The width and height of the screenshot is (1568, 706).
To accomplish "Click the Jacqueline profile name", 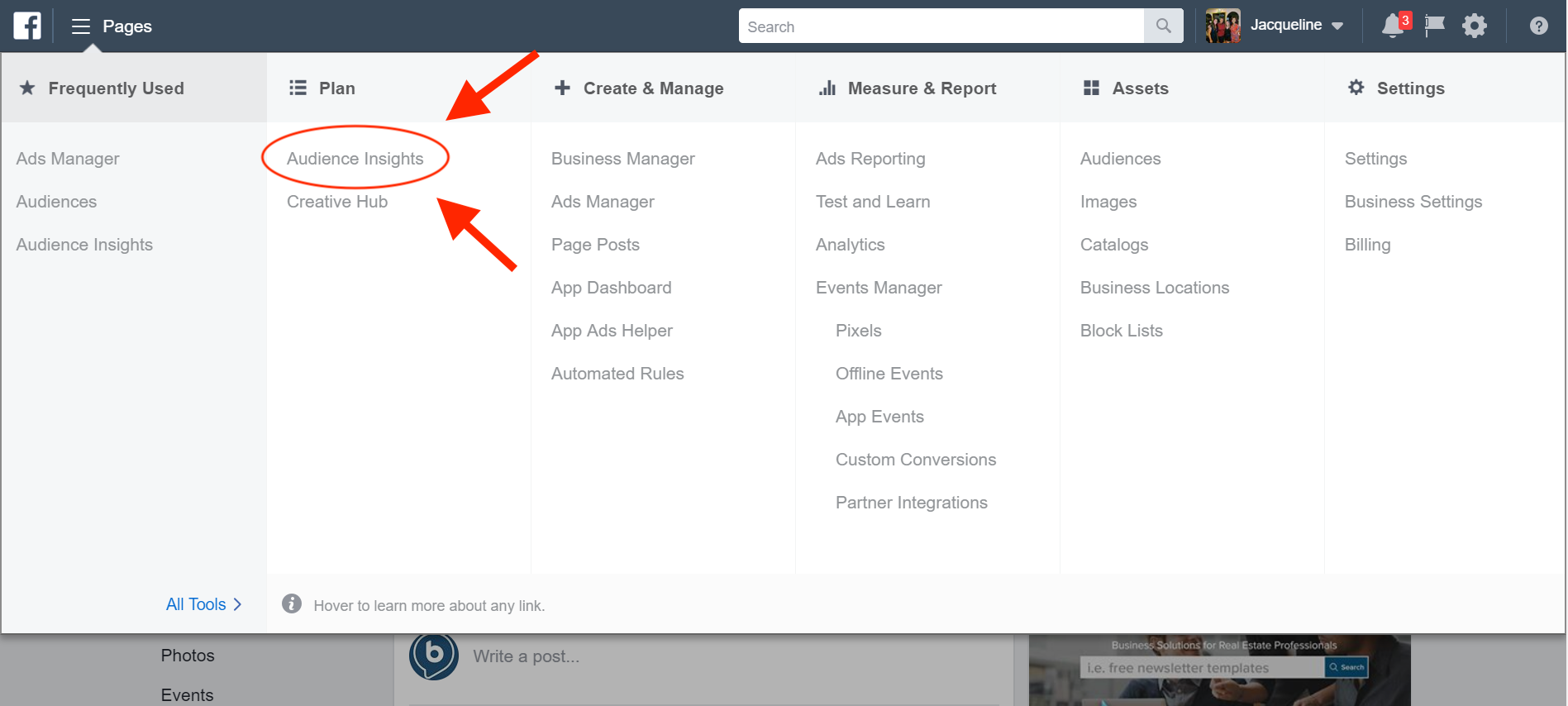I will 1286,25.
